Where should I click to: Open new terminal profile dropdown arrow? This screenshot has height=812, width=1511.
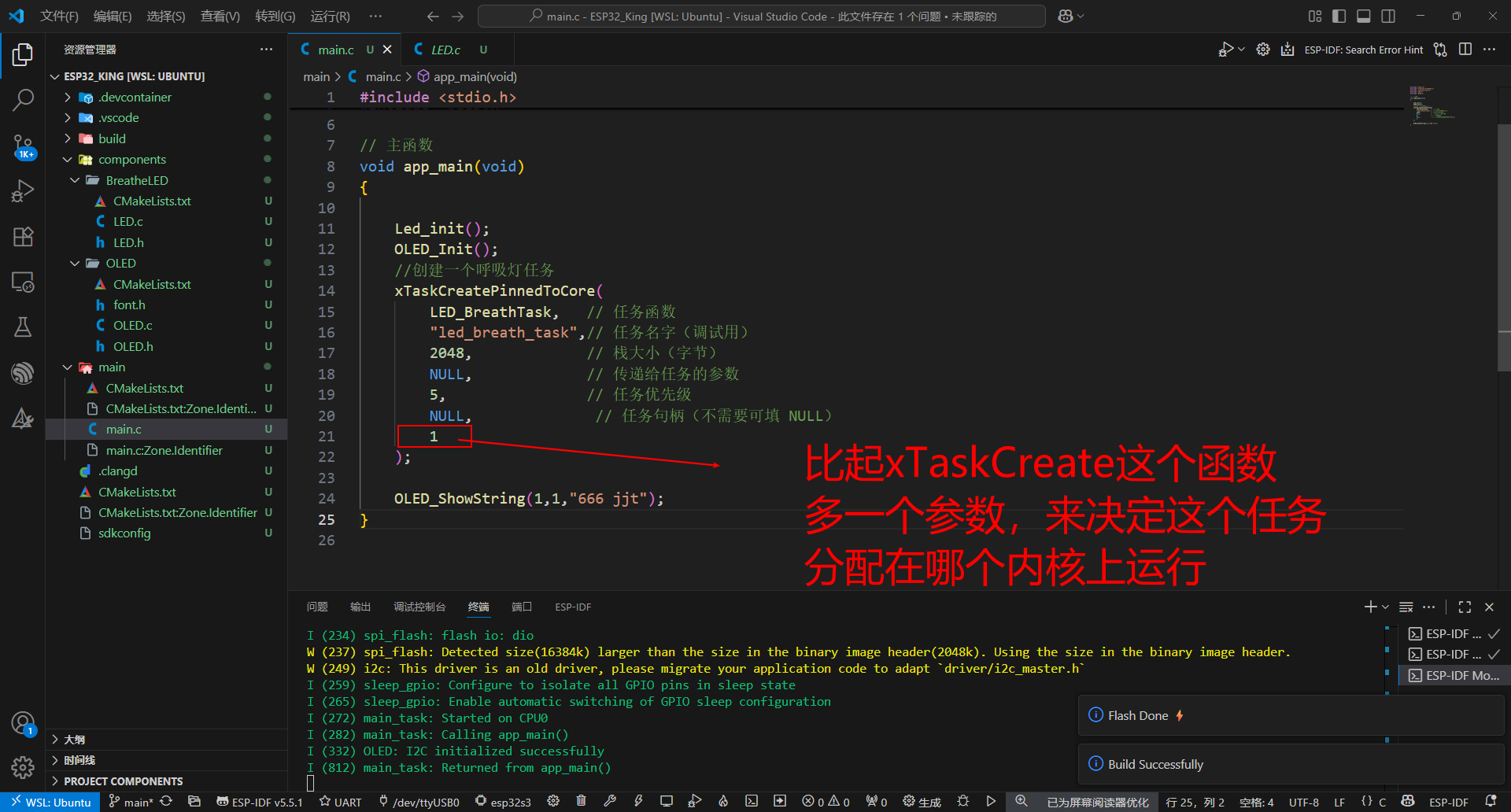pyautogui.click(x=1385, y=607)
